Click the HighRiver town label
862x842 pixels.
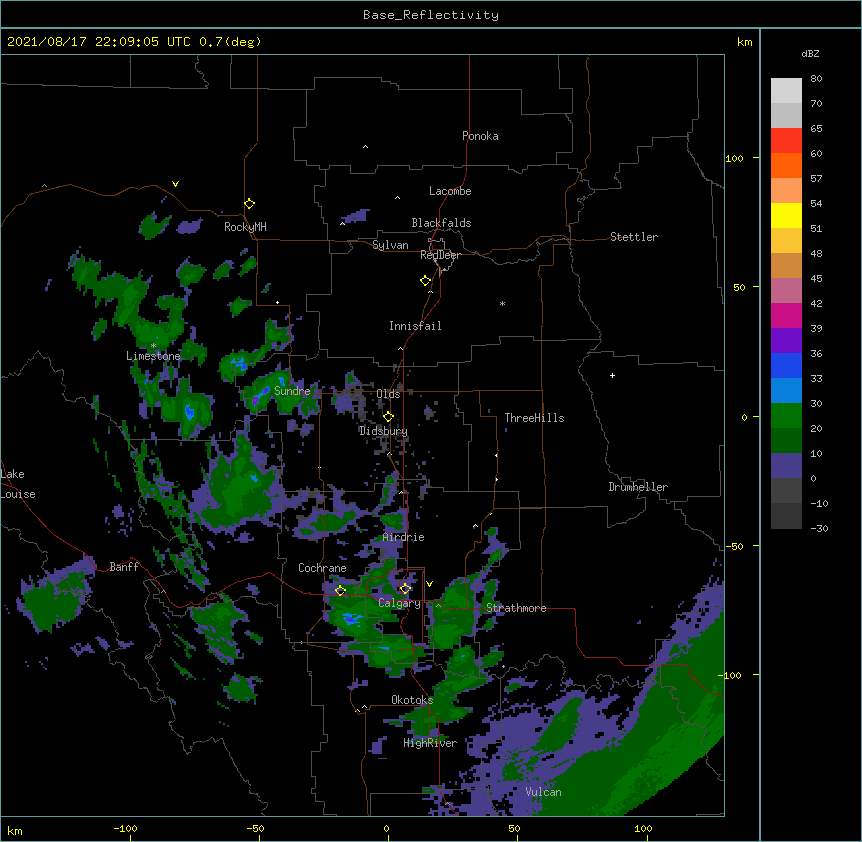click(430, 743)
